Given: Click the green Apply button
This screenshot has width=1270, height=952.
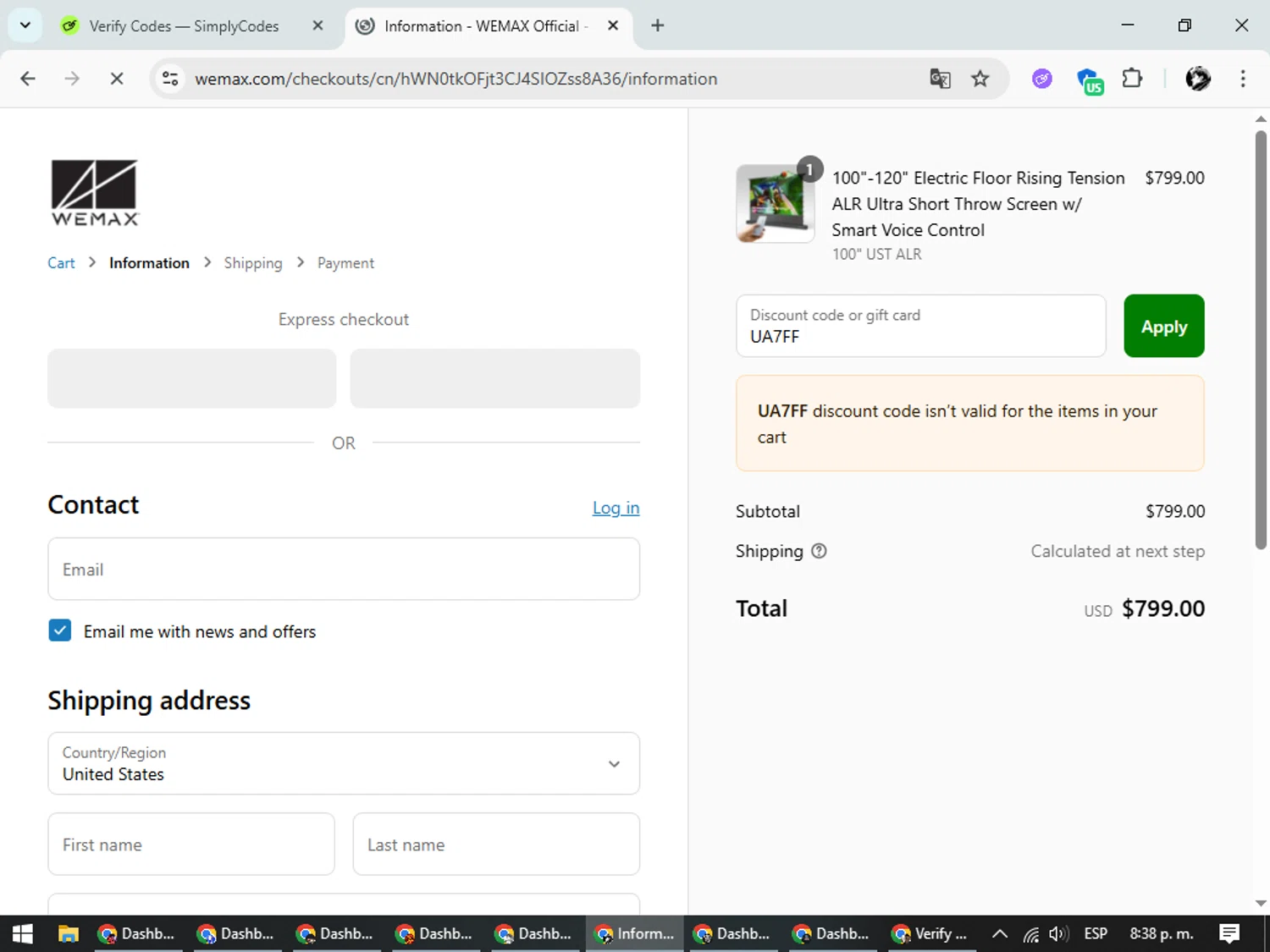Looking at the screenshot, I should tap(1164, 326).
